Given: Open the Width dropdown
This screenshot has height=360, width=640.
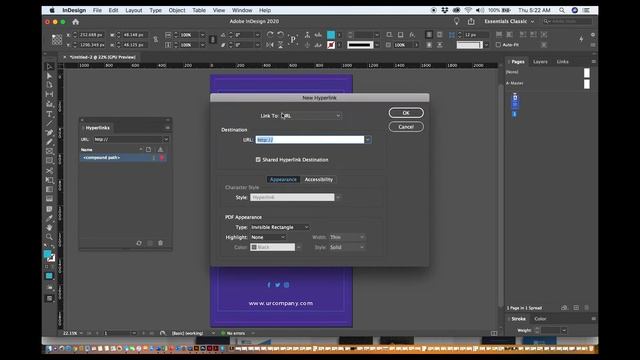Looking at the screenshot, I should point(347,237).
